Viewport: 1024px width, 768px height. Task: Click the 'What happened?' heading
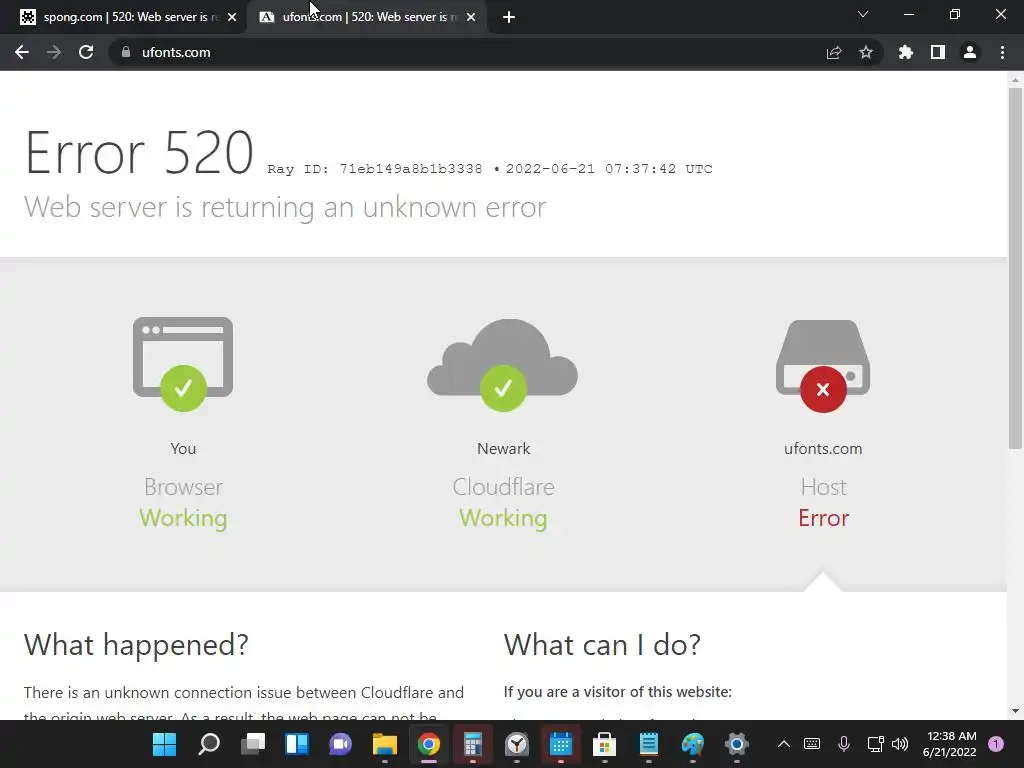tap(136, 645)
